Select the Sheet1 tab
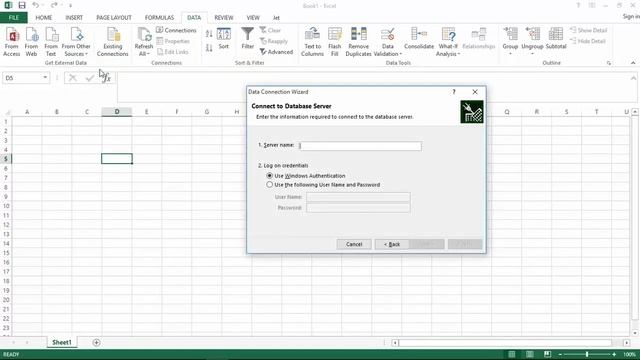 coord(62,342)
